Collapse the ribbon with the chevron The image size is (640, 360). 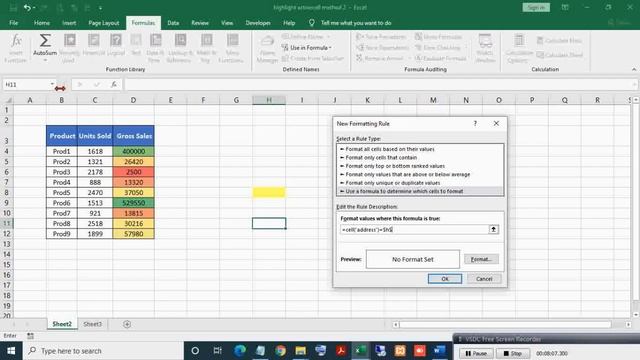(634, 69)
